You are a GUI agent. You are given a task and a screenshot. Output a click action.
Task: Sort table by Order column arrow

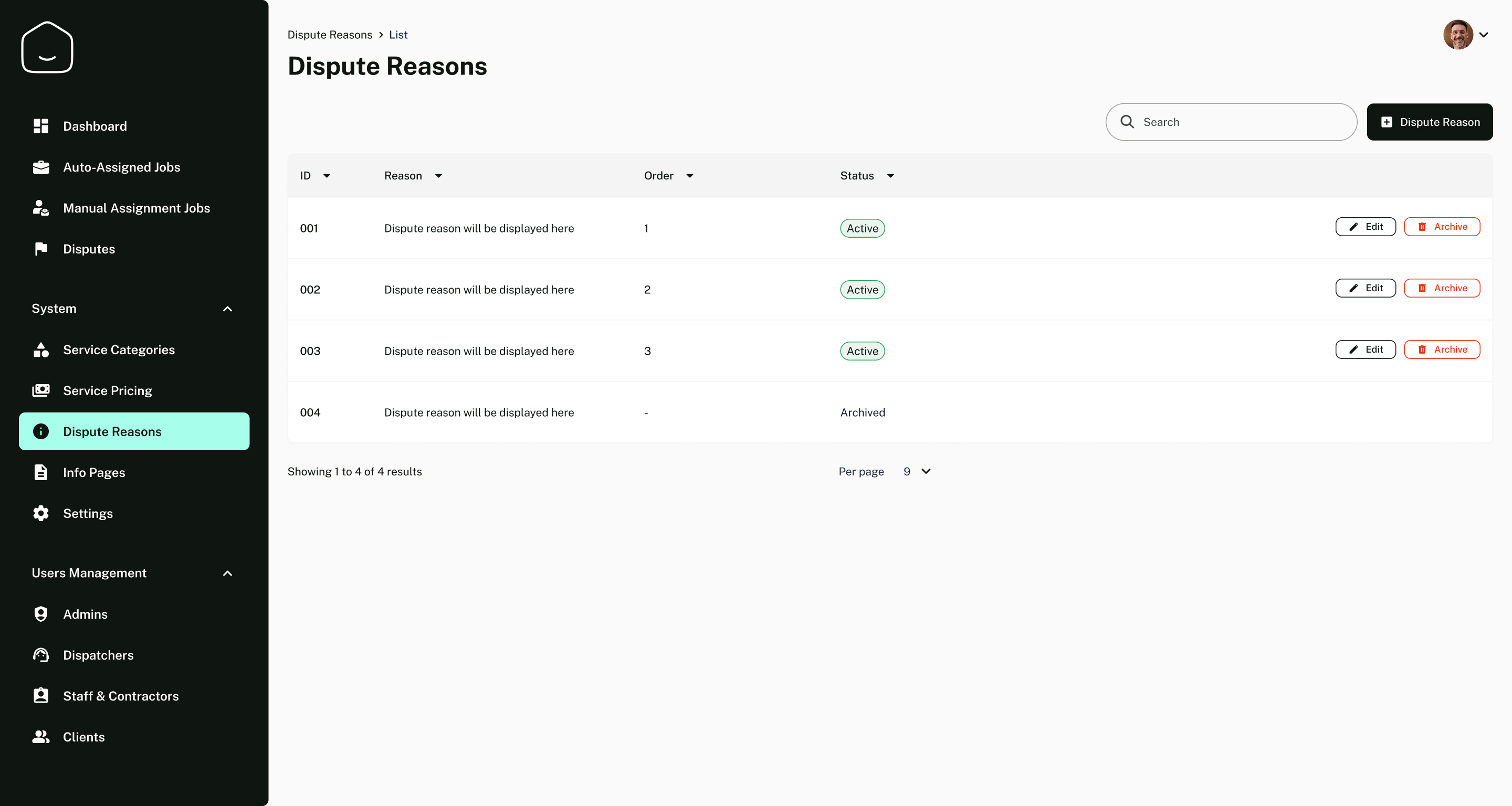coord(690,176)
